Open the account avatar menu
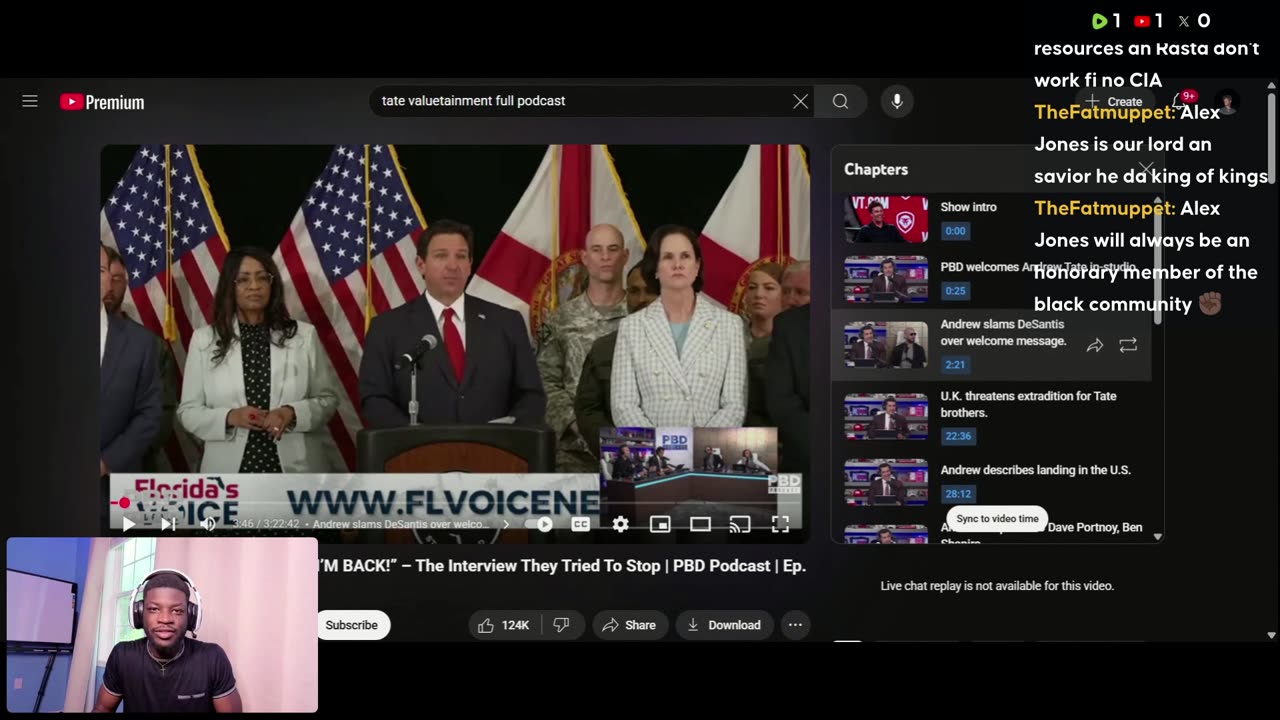The width and height of the screenshot is (1280, 720). 1227,102
